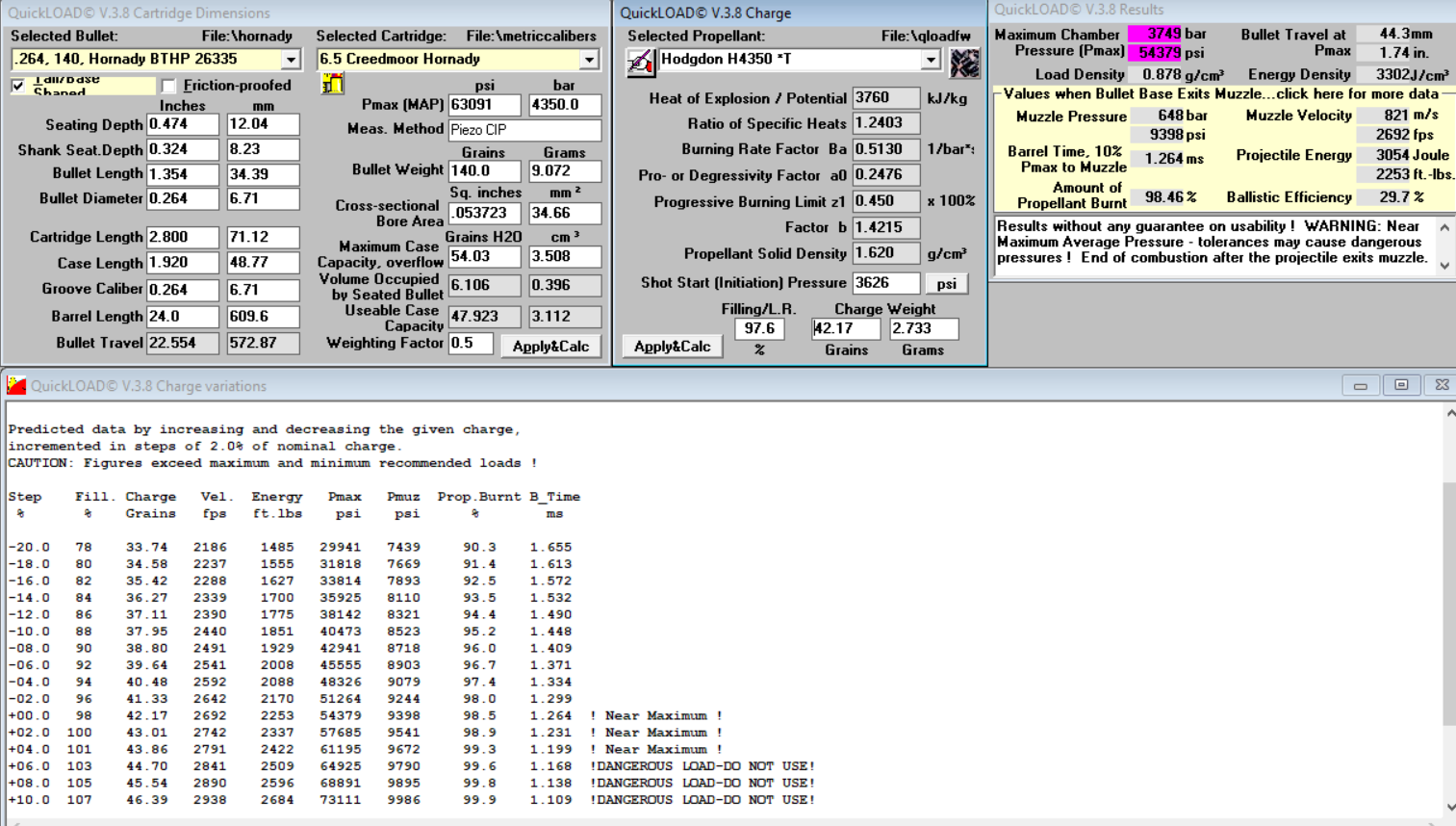Click the Charge window title bar

[801, 13]
